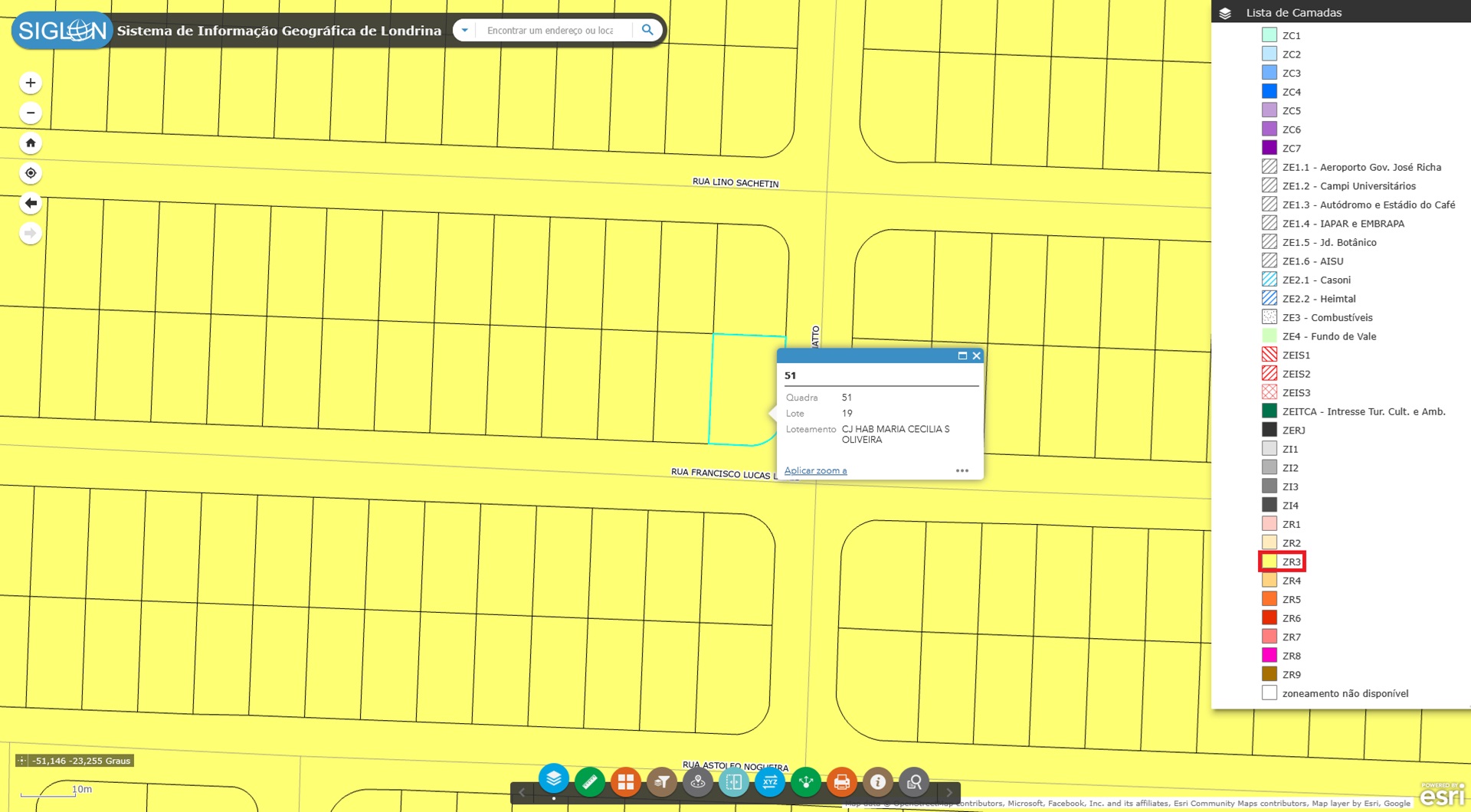Click the coordinate locator icon beside coordinates
The image size is (1471, 812).
click(x=22, y=761)
